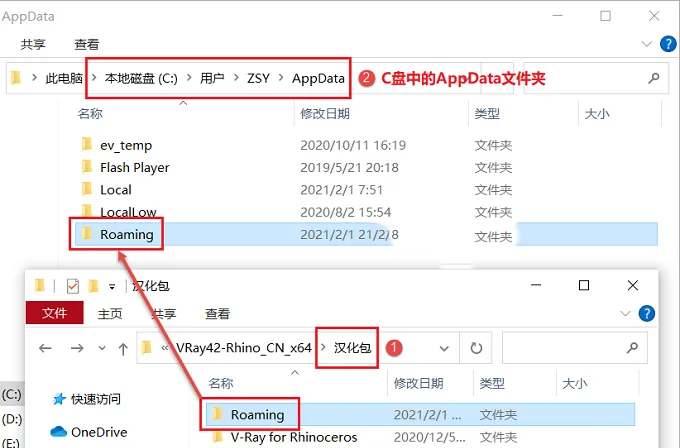This screenshot has height=448, width=680.
Task: Open the 文件 menu in 汉化包 window
Action: [55, 313]
